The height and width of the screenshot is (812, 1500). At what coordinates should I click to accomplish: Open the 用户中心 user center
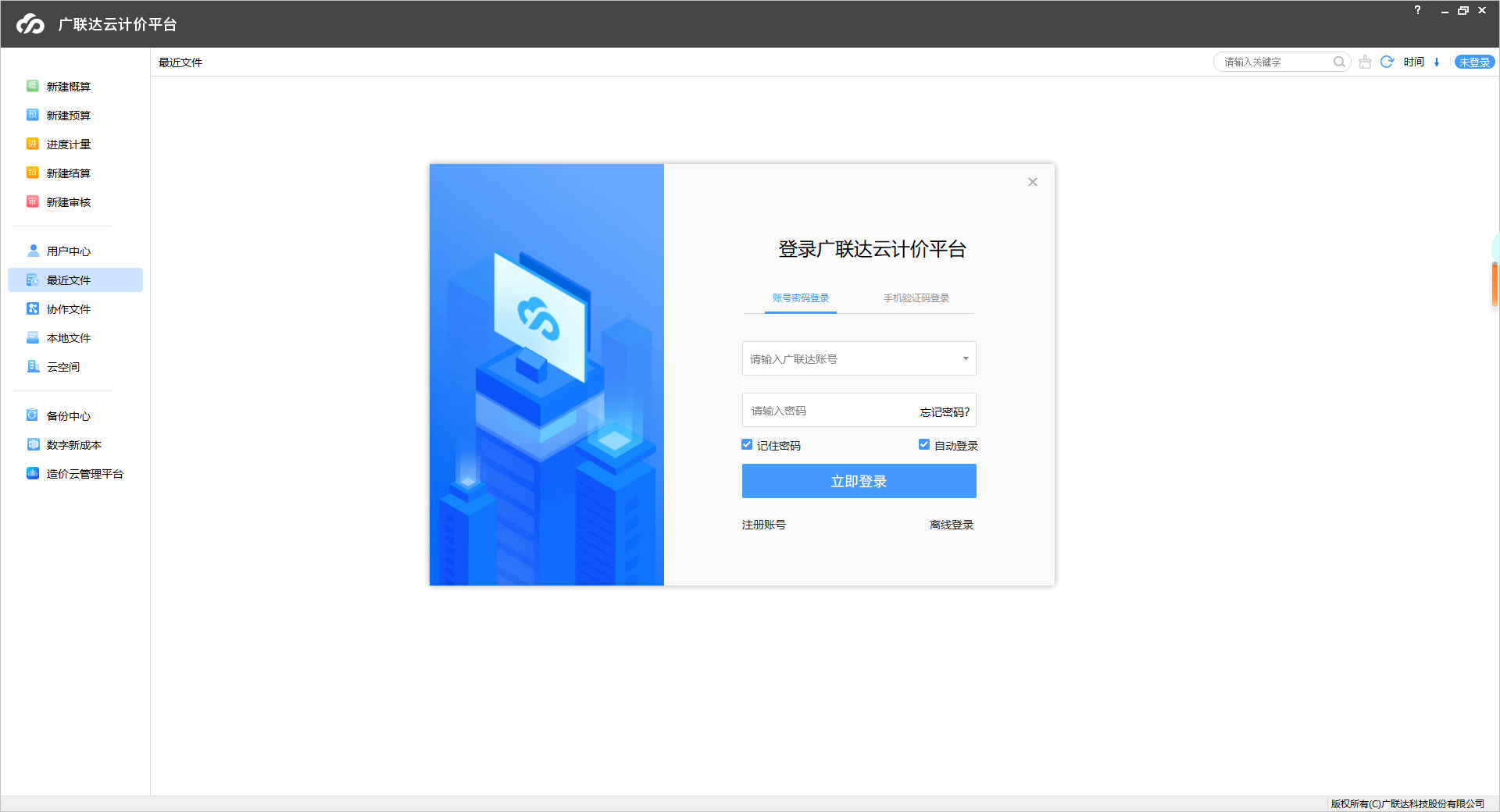[66, 251]
